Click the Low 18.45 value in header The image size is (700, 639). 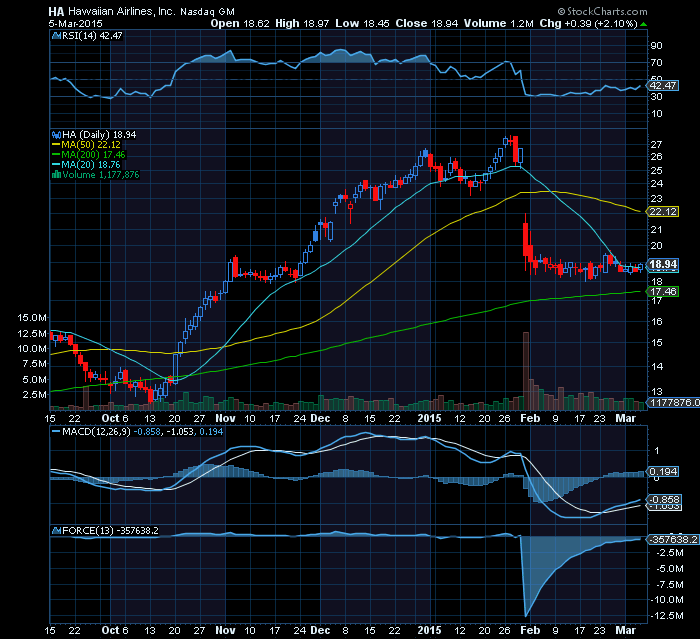(362, 23)
